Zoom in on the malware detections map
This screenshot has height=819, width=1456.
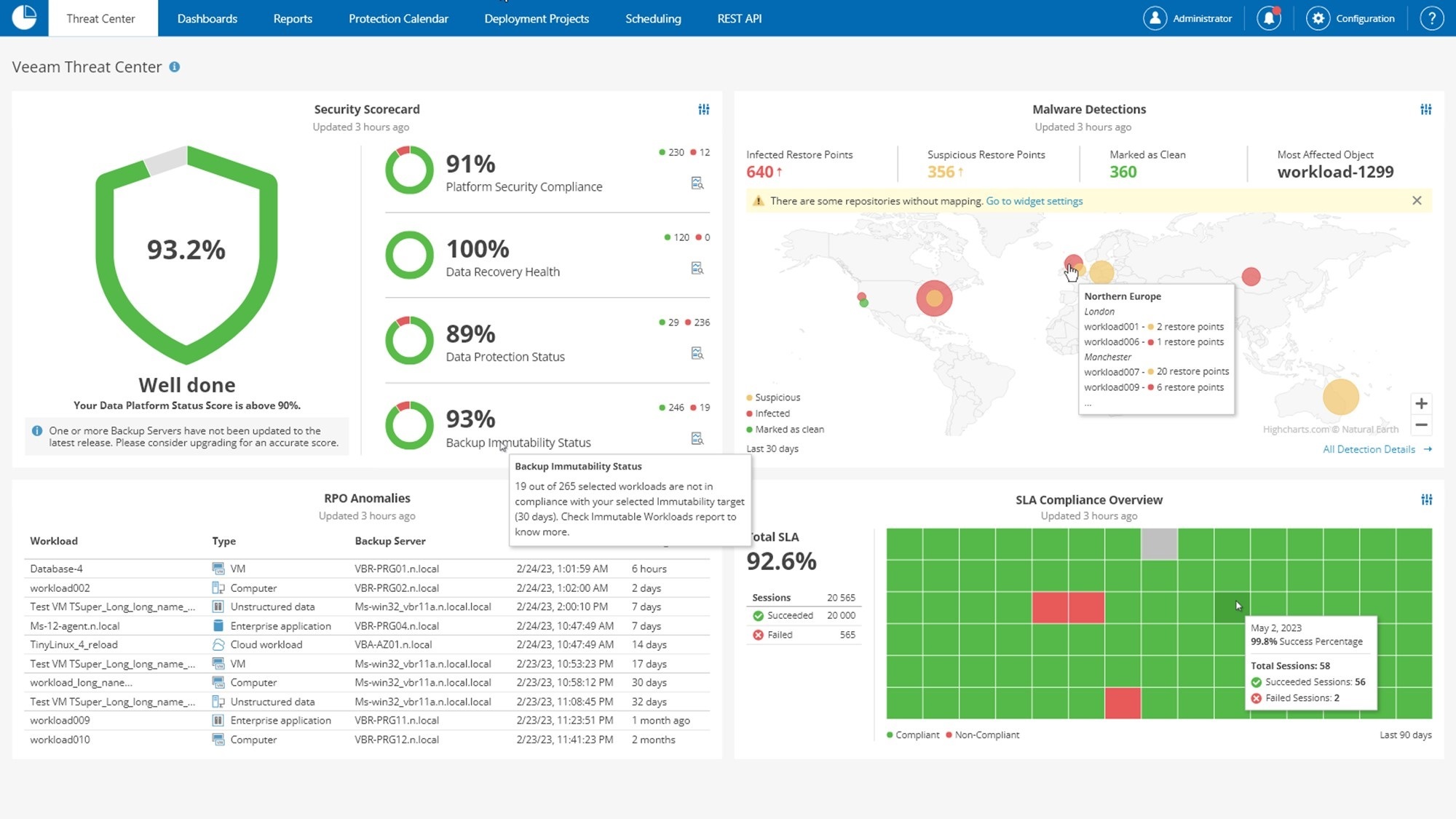click(x=1420, y=403)
